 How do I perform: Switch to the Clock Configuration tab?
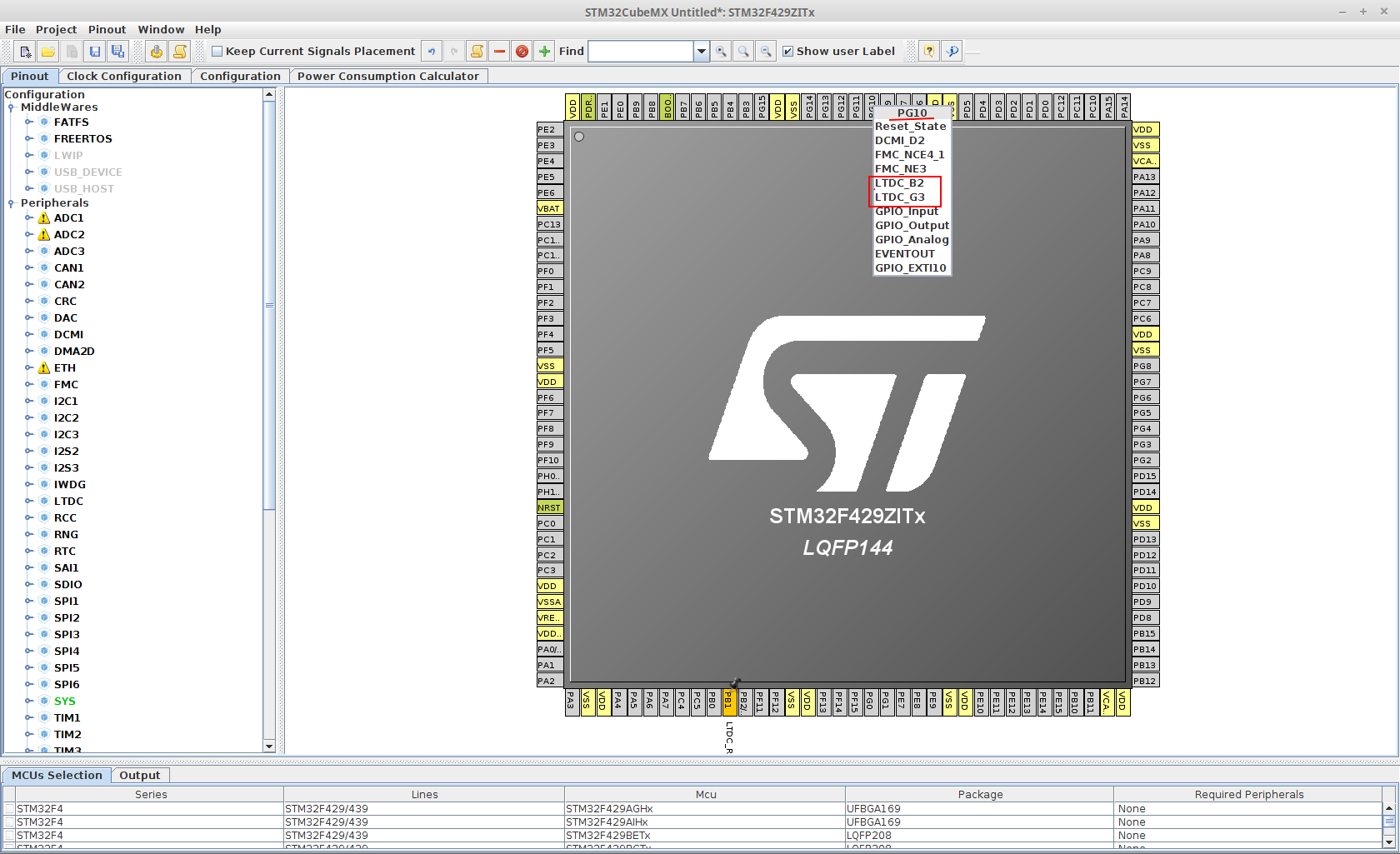coord(124,76)
